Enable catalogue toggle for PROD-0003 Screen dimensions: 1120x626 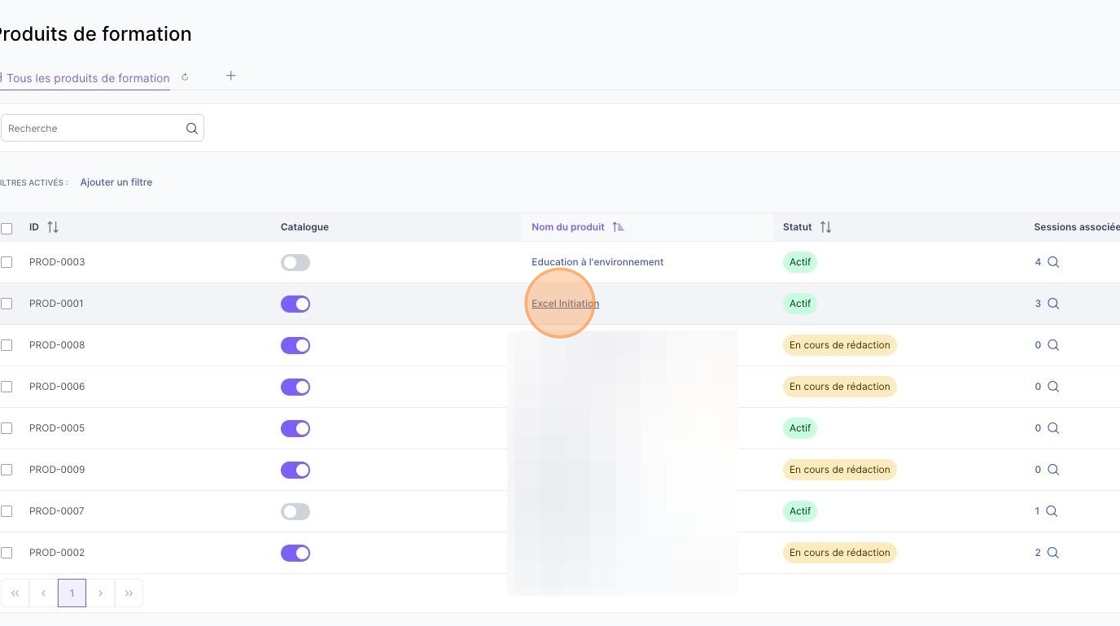click(x=295, y=262)
